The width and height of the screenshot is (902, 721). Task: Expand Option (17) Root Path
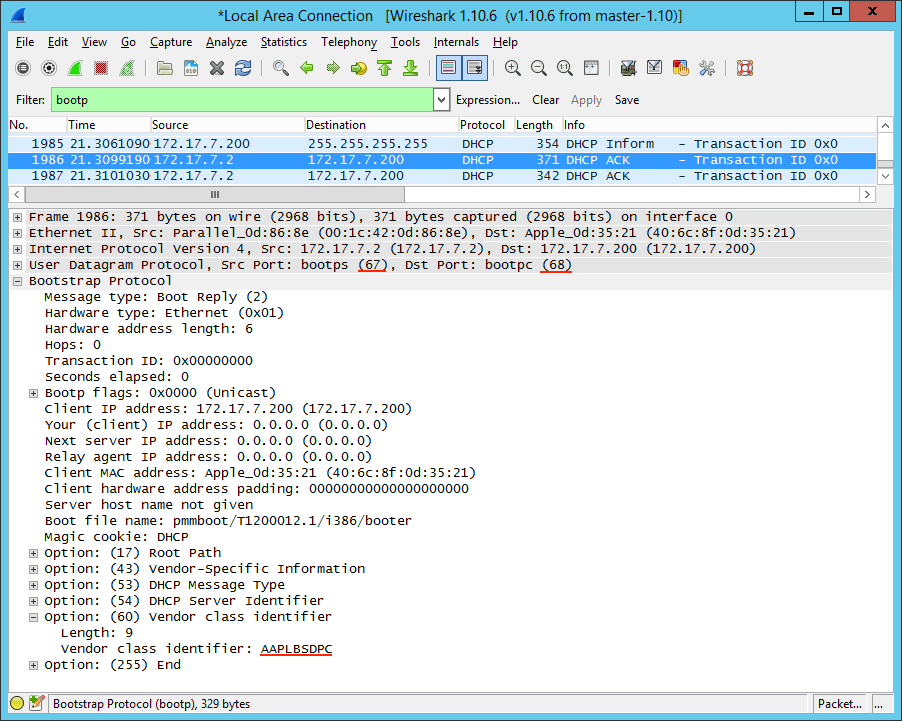(x=34, y=553)
